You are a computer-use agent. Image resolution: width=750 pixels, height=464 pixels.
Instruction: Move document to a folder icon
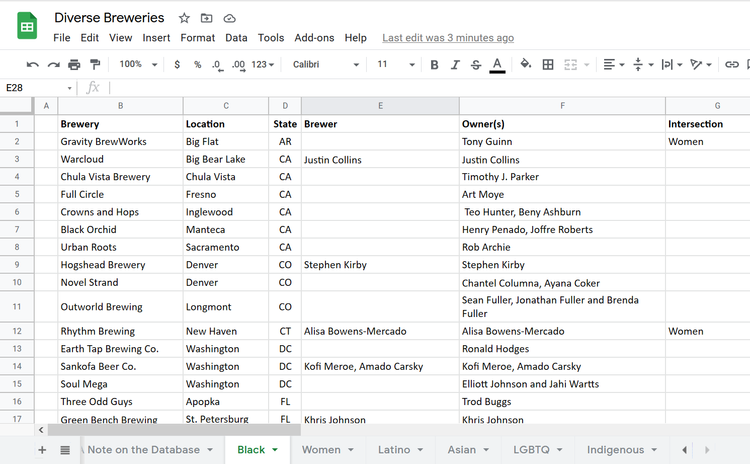[207, 18]
